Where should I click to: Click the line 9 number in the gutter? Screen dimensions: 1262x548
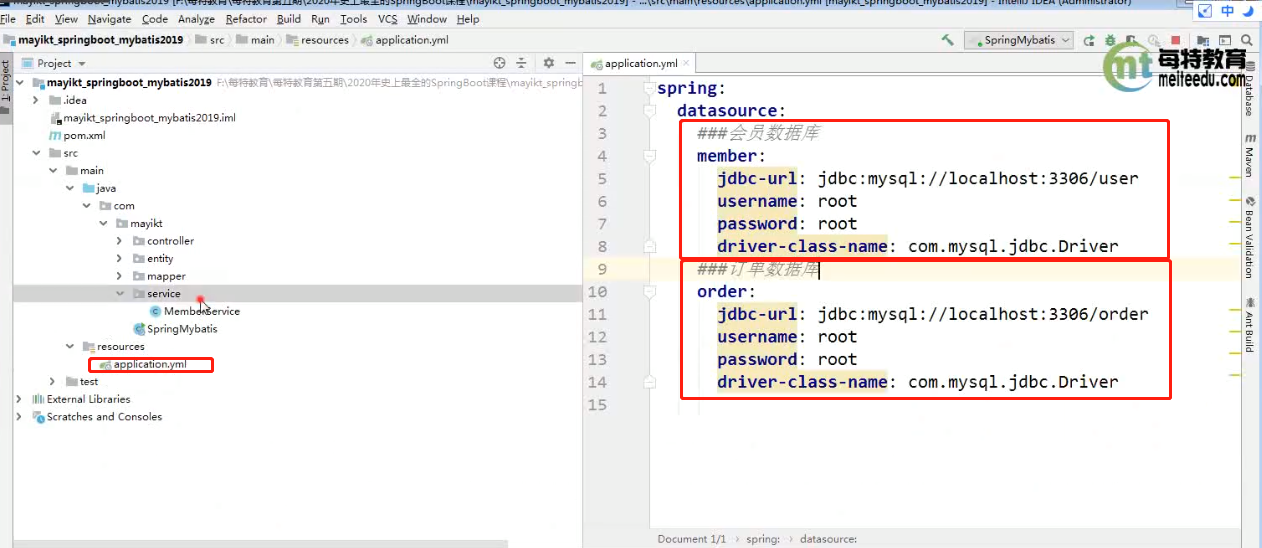tap(602, 269)
